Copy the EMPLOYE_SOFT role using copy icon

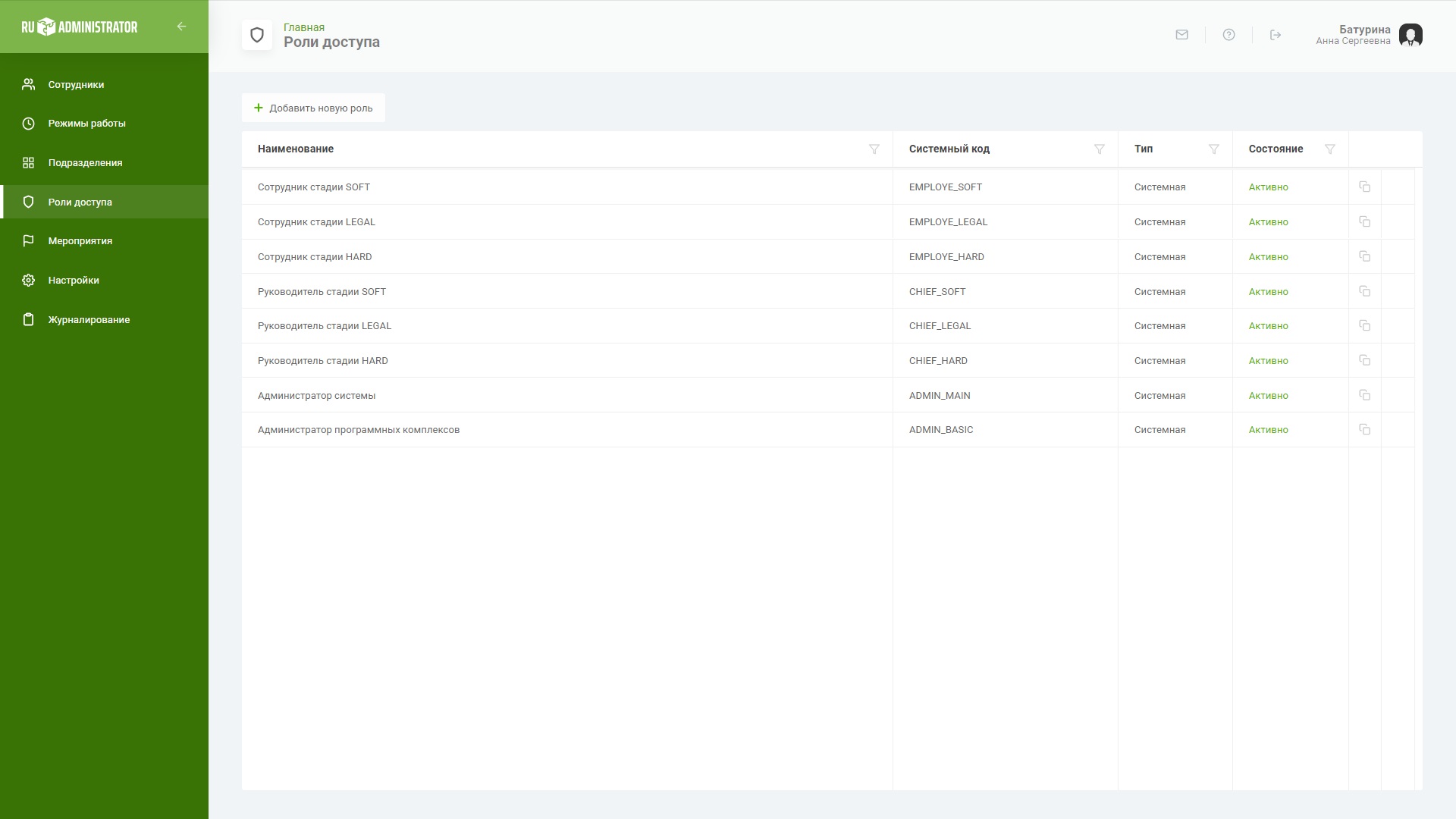pos(1364,187)
